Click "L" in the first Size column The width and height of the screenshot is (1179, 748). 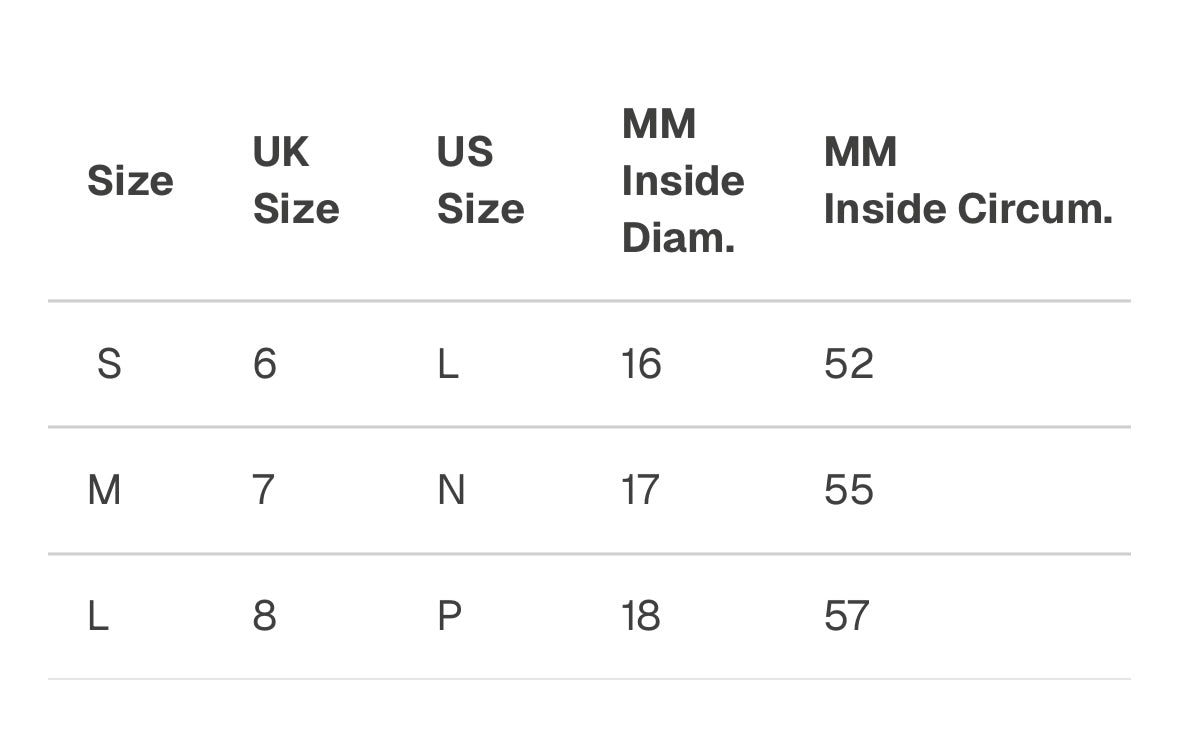[98, 616]
